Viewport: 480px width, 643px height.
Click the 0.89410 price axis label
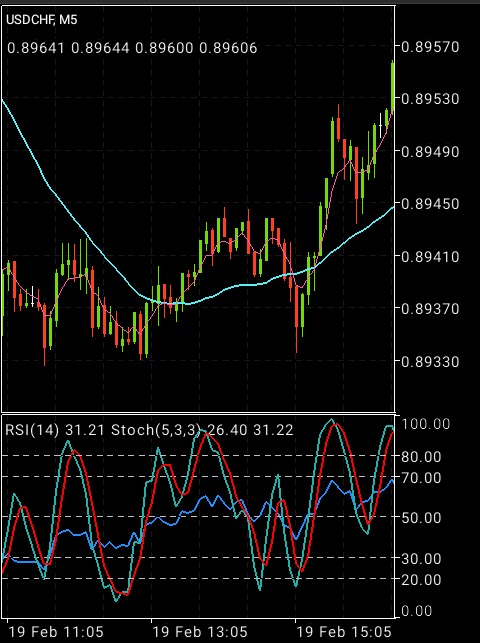(430, 257)
